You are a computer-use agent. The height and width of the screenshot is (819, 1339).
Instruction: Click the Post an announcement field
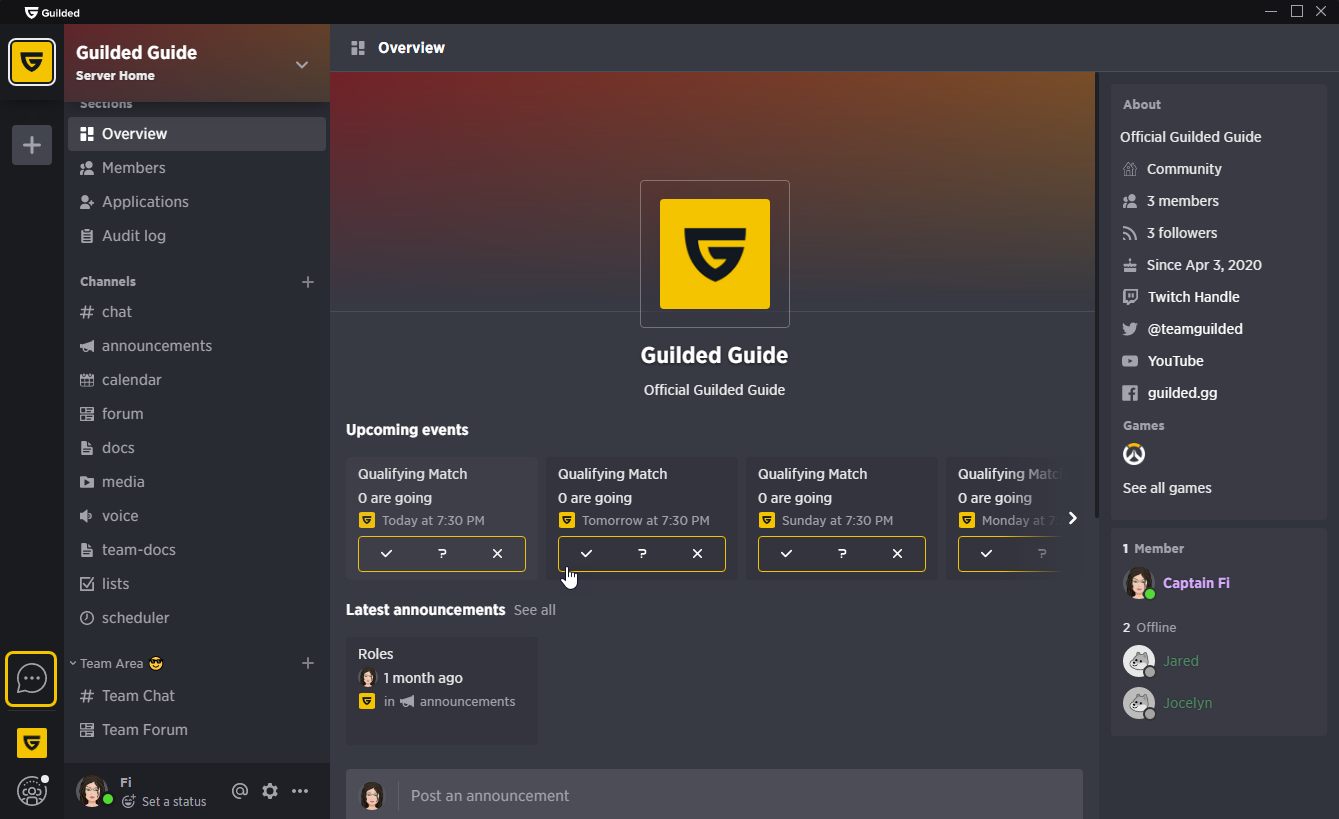point(714,795)
